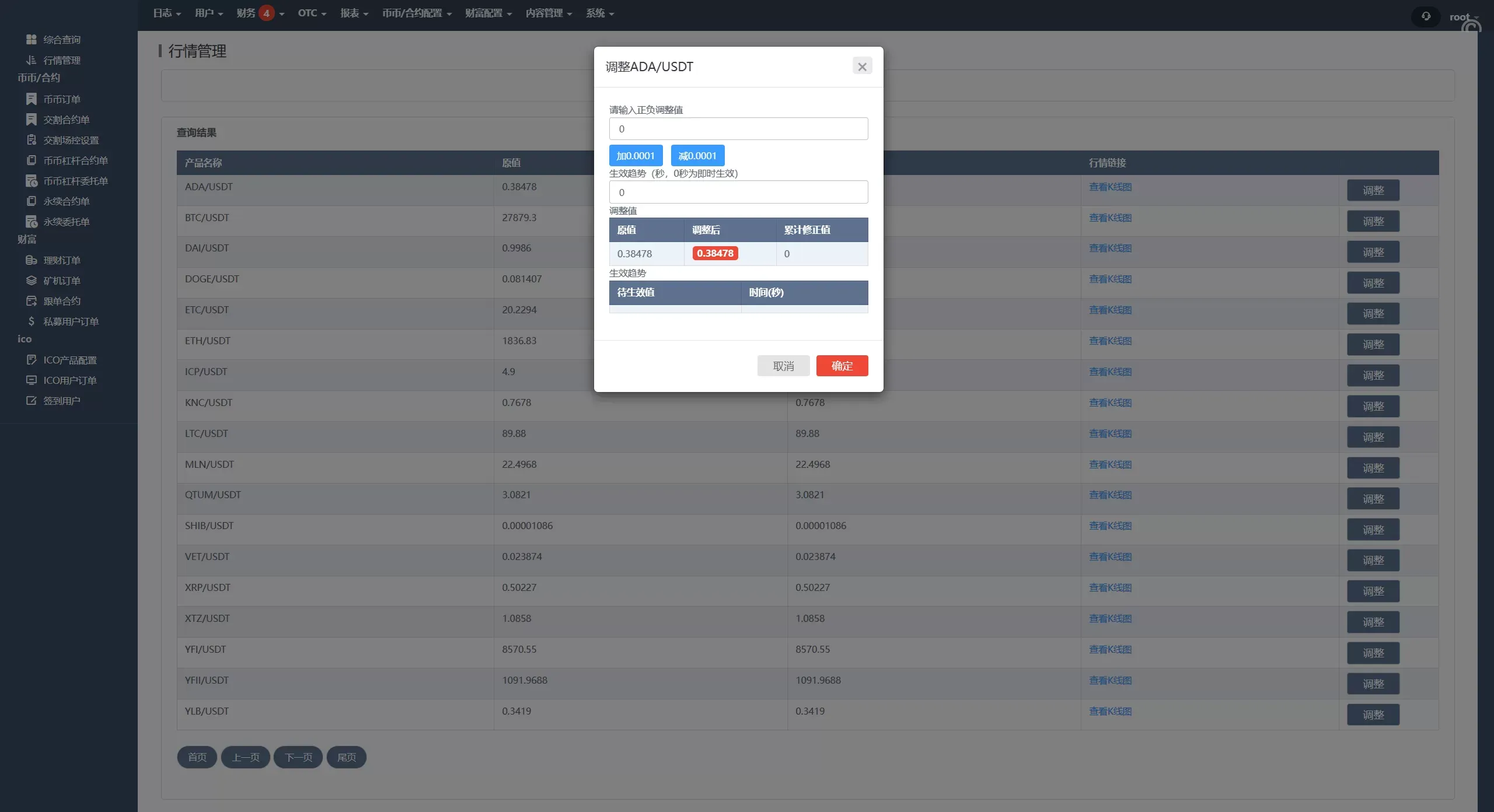Click the 币币订单 bookmark icon

32,99
